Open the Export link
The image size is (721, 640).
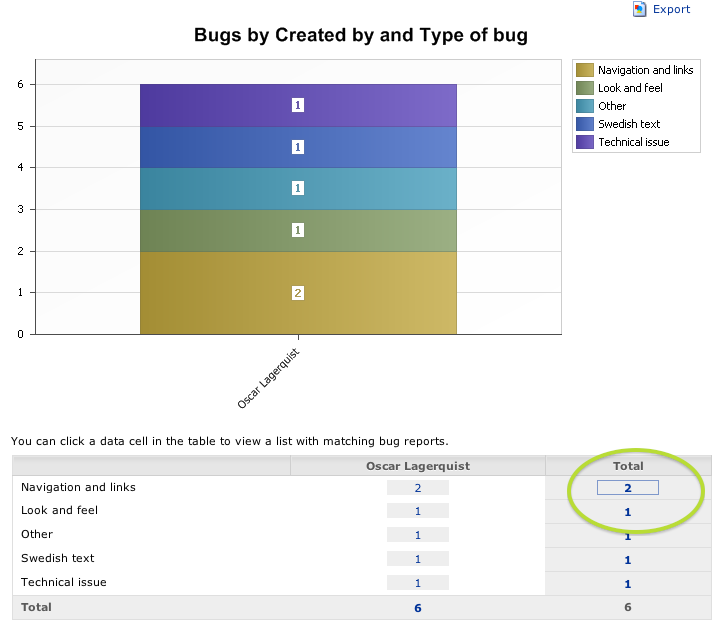(671, 9)
